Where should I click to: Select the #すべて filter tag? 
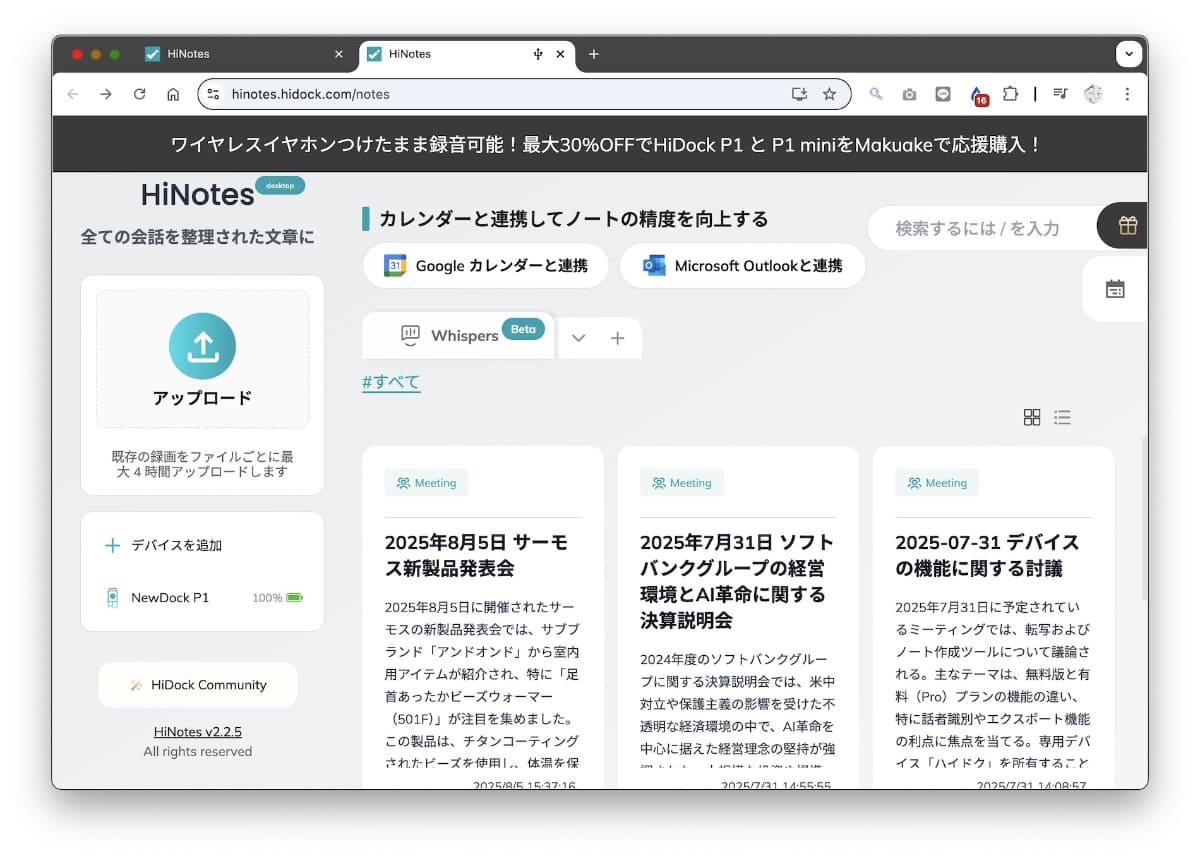(390, 381)
